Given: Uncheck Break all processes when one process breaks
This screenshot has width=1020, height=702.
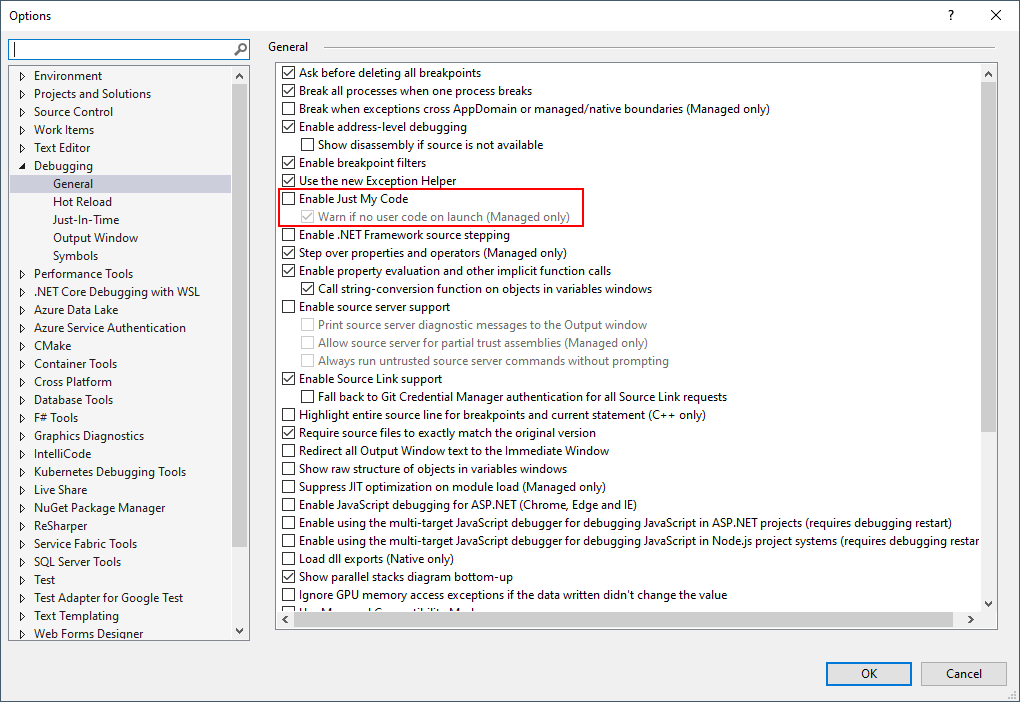Looking at the screenshot, I should coord(288,91).
